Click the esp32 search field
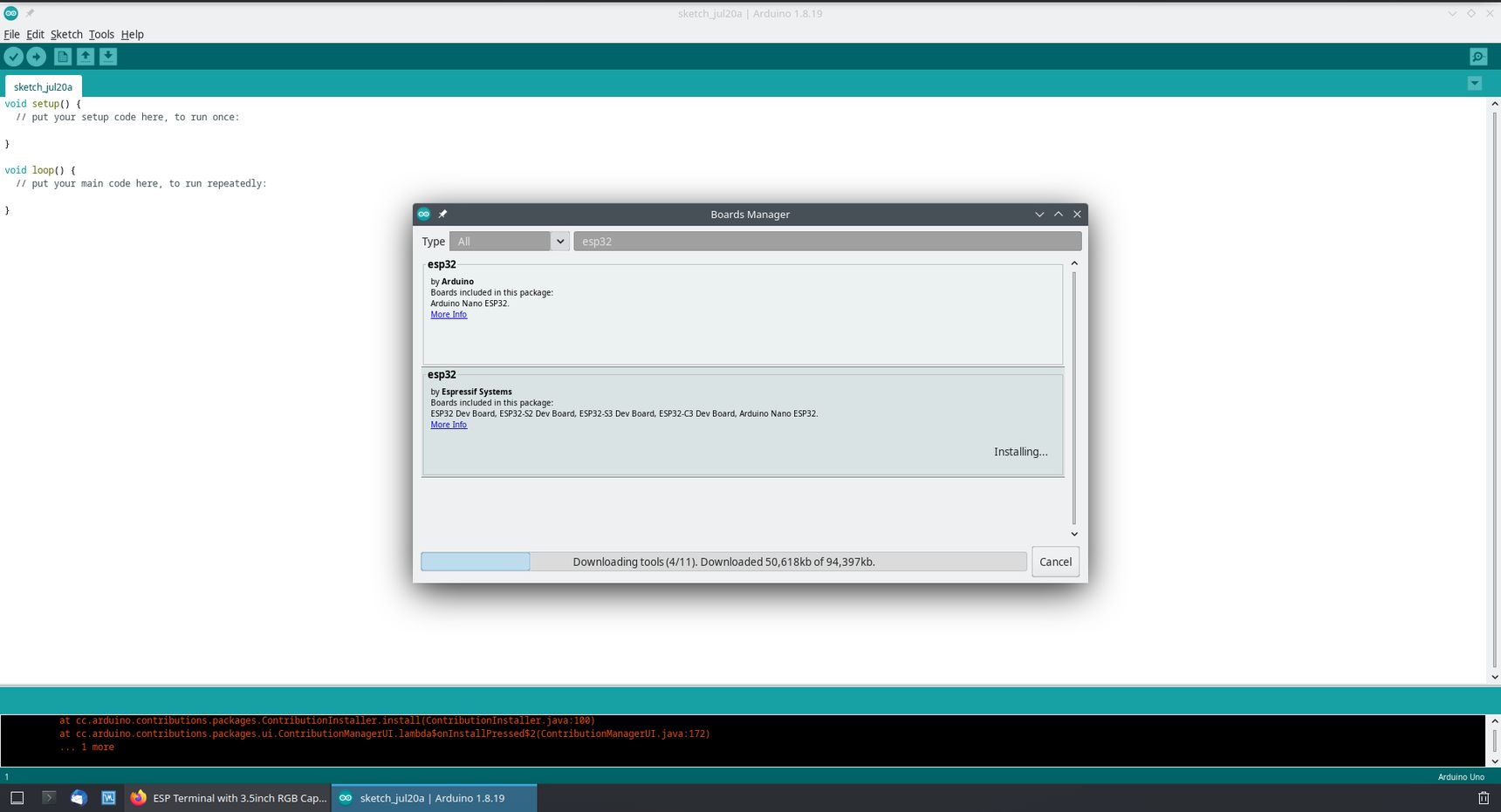 (827, 242)
